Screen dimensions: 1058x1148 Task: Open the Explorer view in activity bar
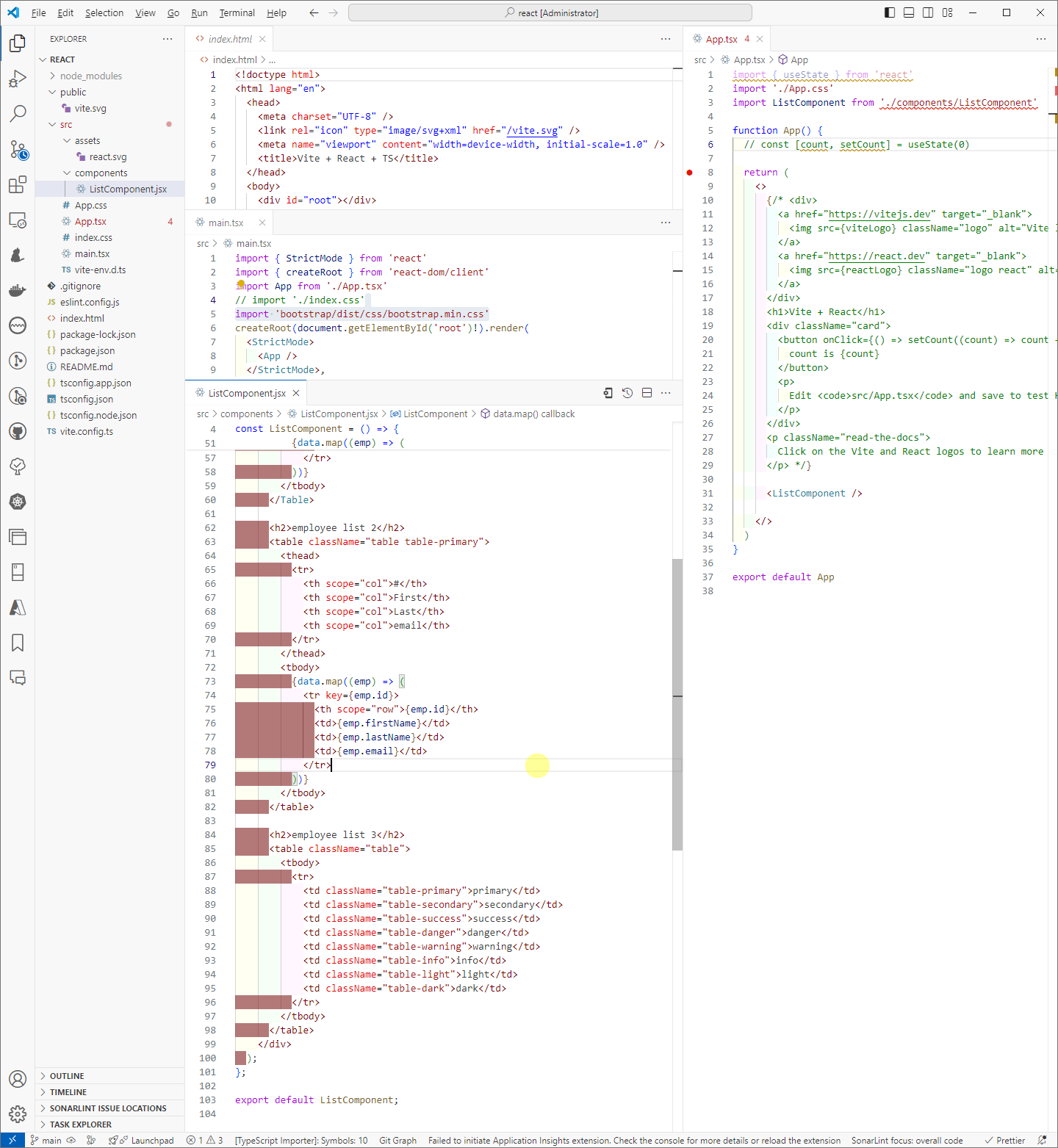pyautogui.click(x=18, y=43)
